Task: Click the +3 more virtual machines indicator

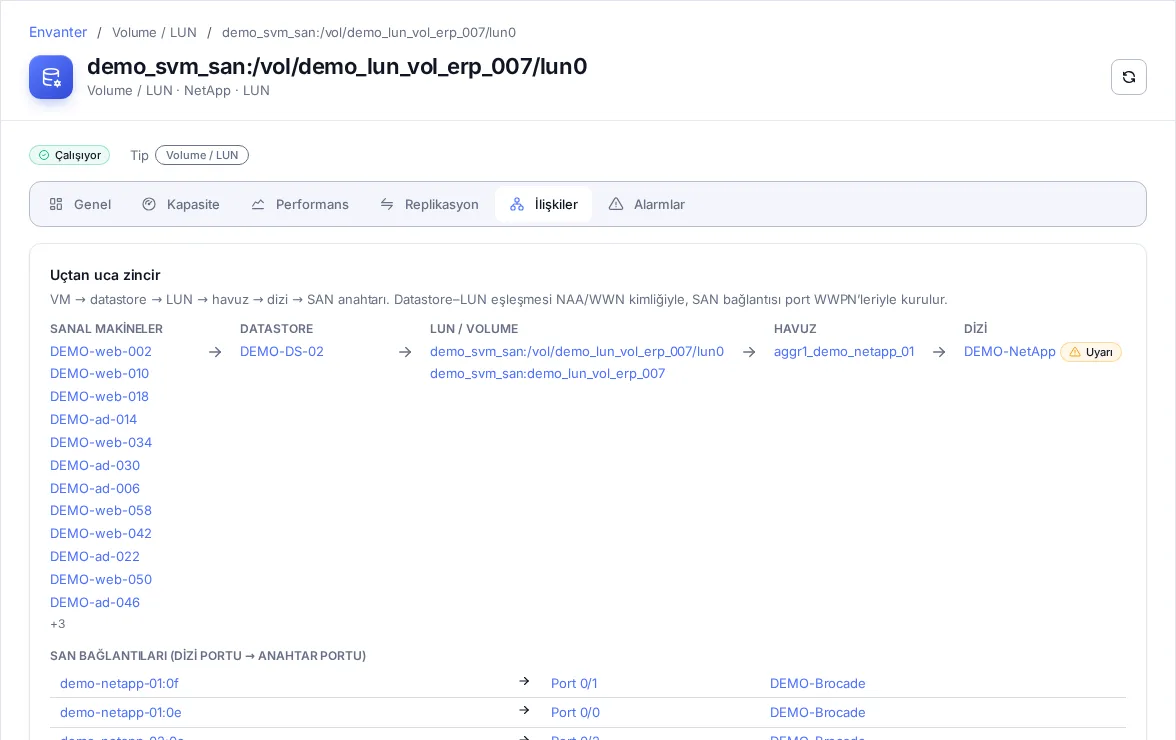Action: pos(58,624)
